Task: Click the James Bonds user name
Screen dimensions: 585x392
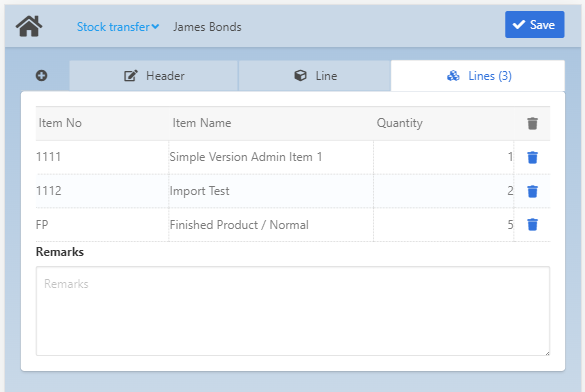Action: click(x=207, y=27)
